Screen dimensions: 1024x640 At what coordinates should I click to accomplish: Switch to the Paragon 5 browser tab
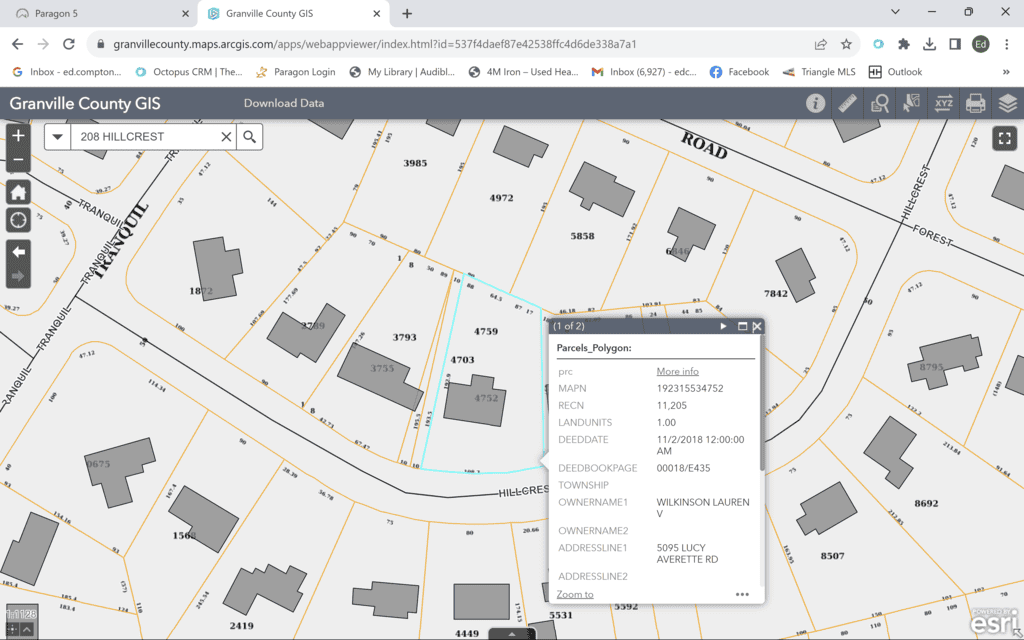click(90, 14)
